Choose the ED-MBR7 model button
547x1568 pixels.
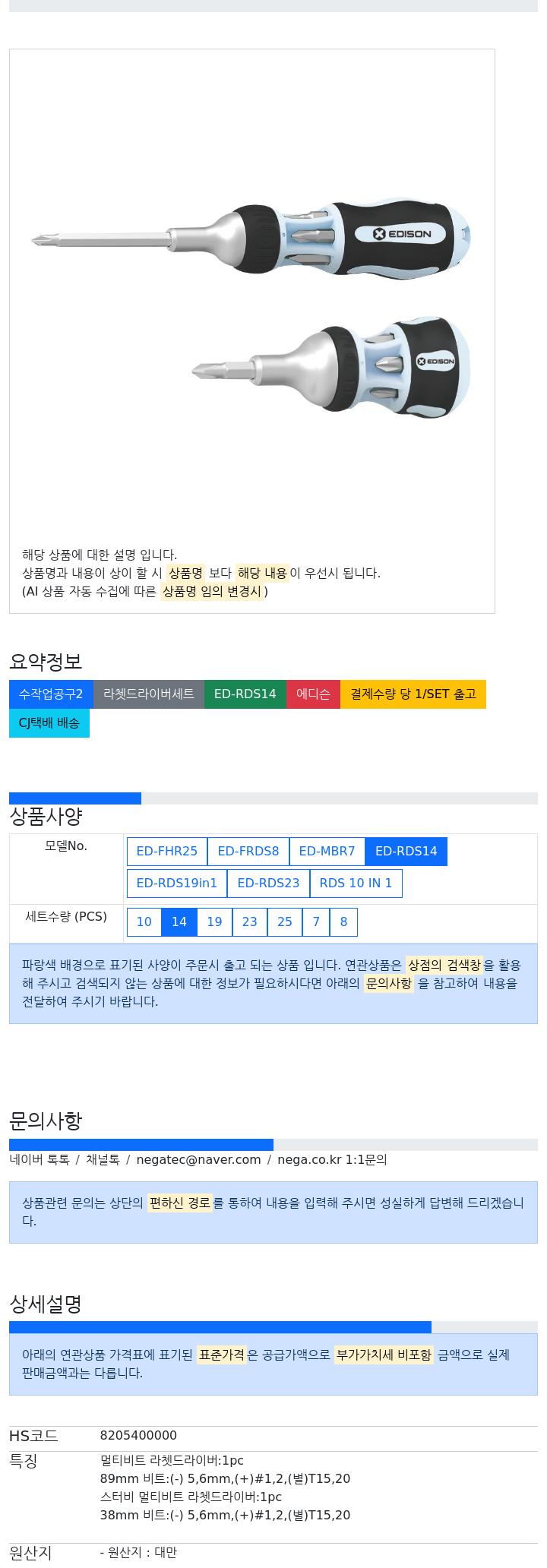pos(327,852)
